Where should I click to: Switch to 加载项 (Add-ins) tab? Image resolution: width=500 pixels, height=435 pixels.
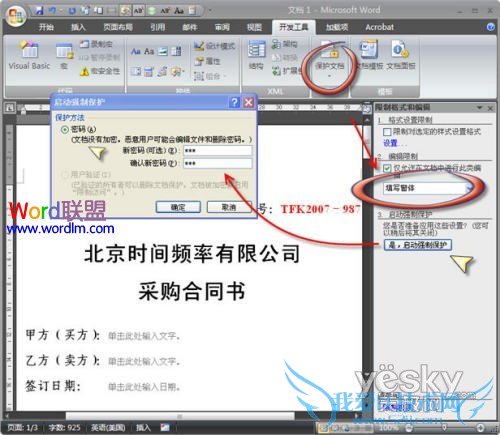pyautogui.click(x=337, y=27)
